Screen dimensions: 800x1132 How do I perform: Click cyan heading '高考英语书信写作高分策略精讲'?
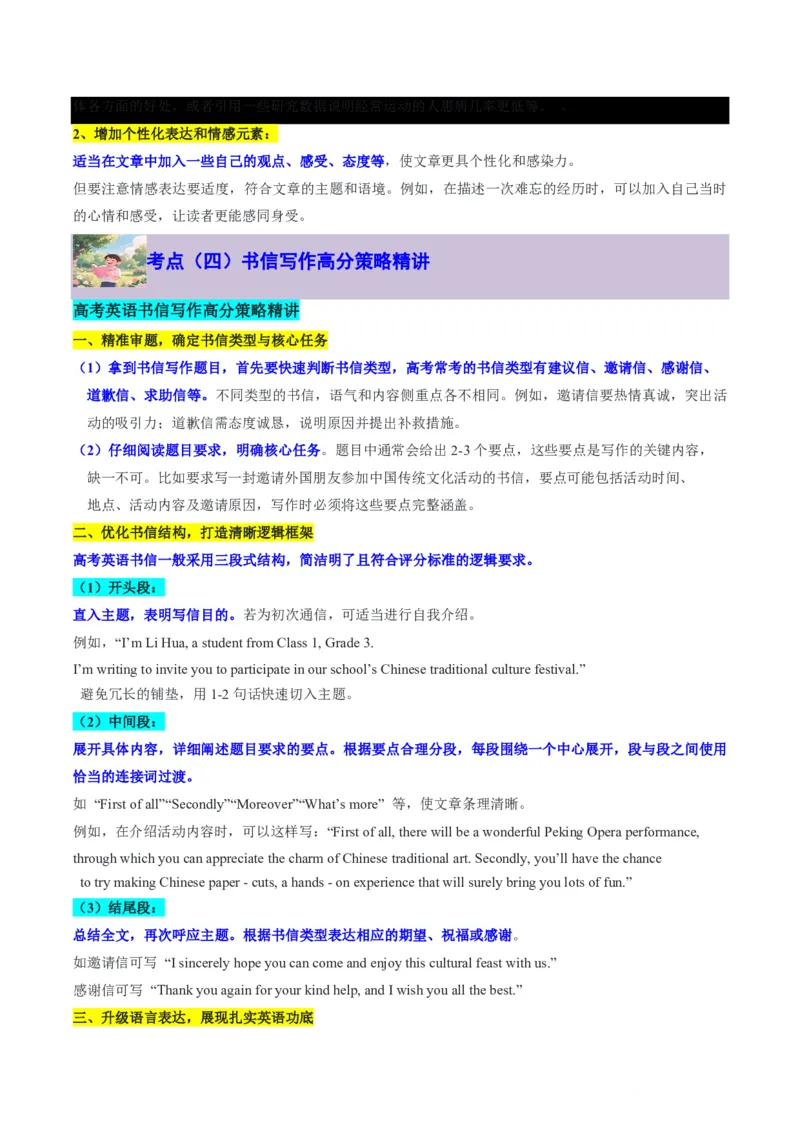click(186, 310)
